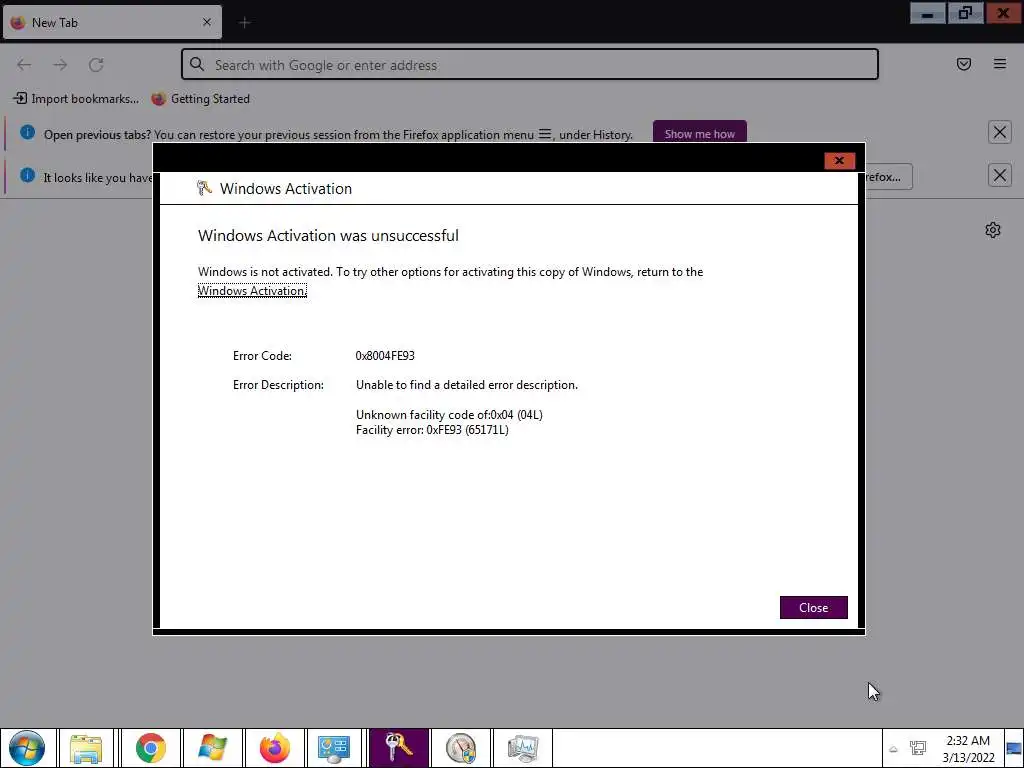Launch Google Chrome from the taskbar
The image size is (1024, 768).
[x=151, y=748]
